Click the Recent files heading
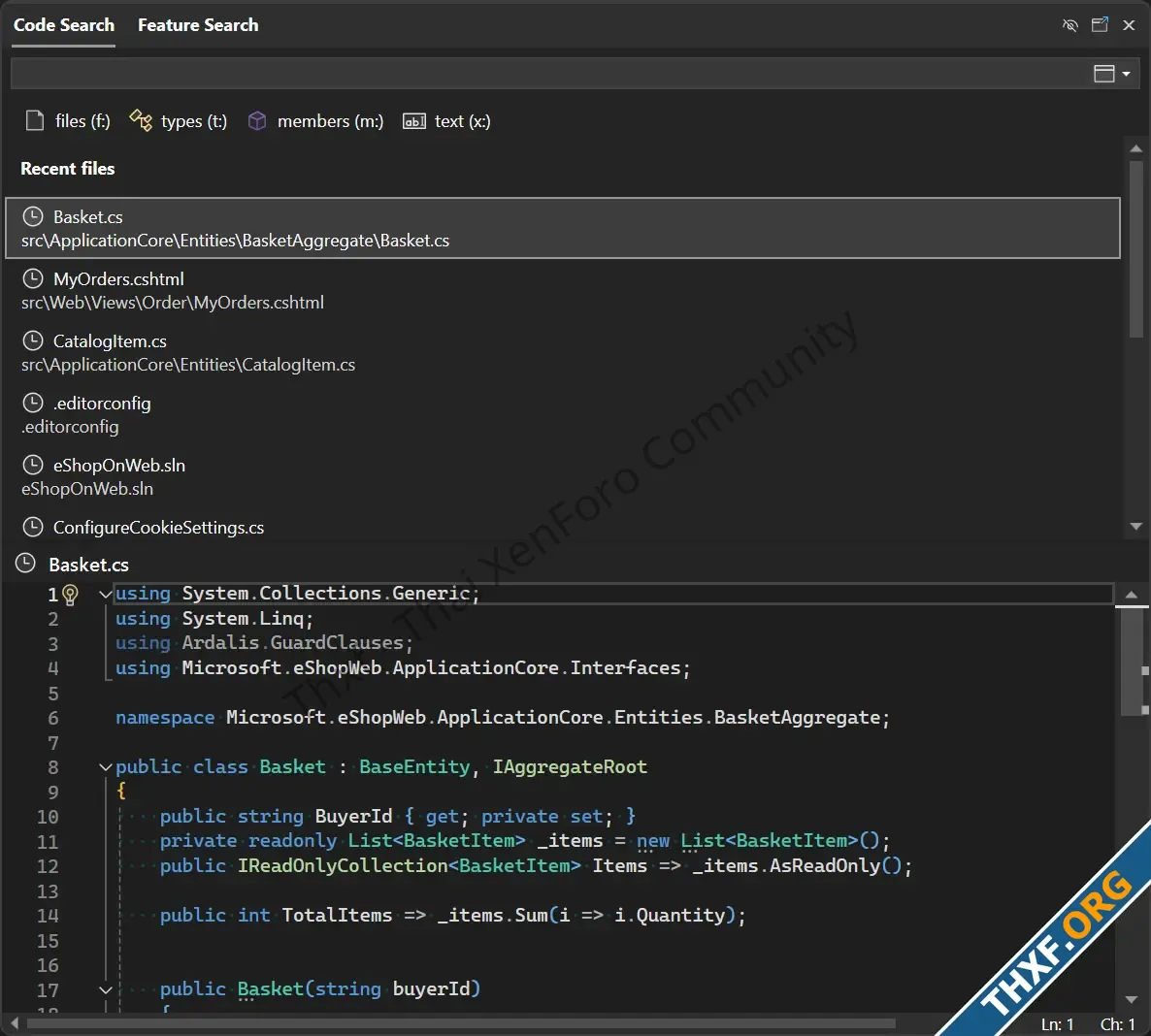This screenshot has height=1036, width=1151. [68, 169]
